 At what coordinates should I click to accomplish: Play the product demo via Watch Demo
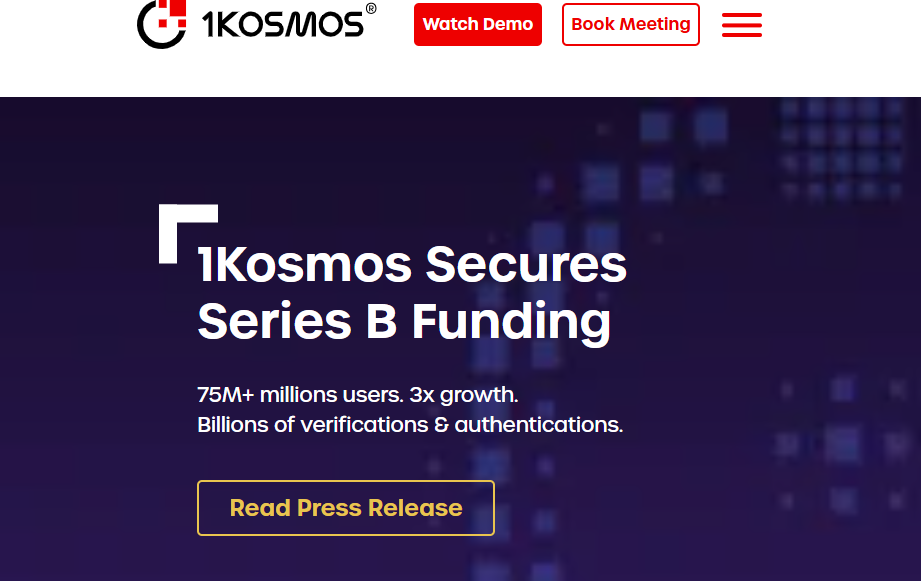(478, 25)
